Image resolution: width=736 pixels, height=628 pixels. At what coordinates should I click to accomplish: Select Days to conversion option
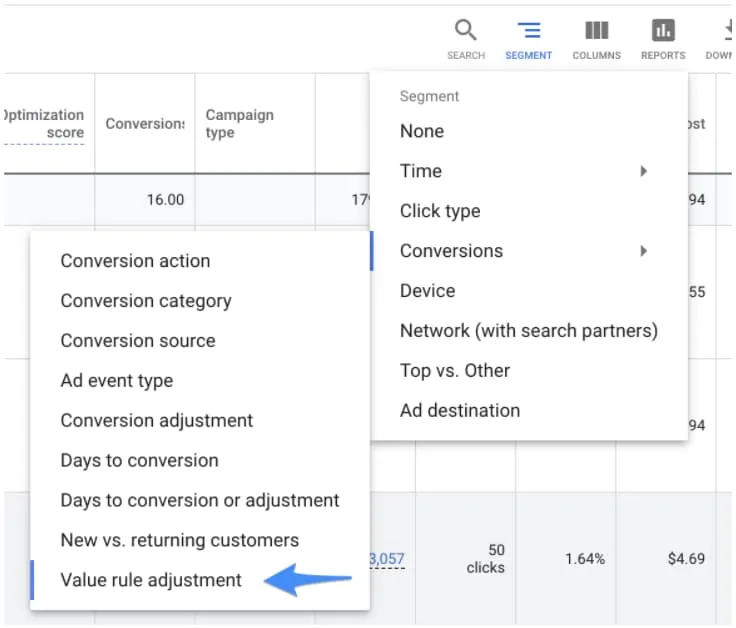pos(139,461)
